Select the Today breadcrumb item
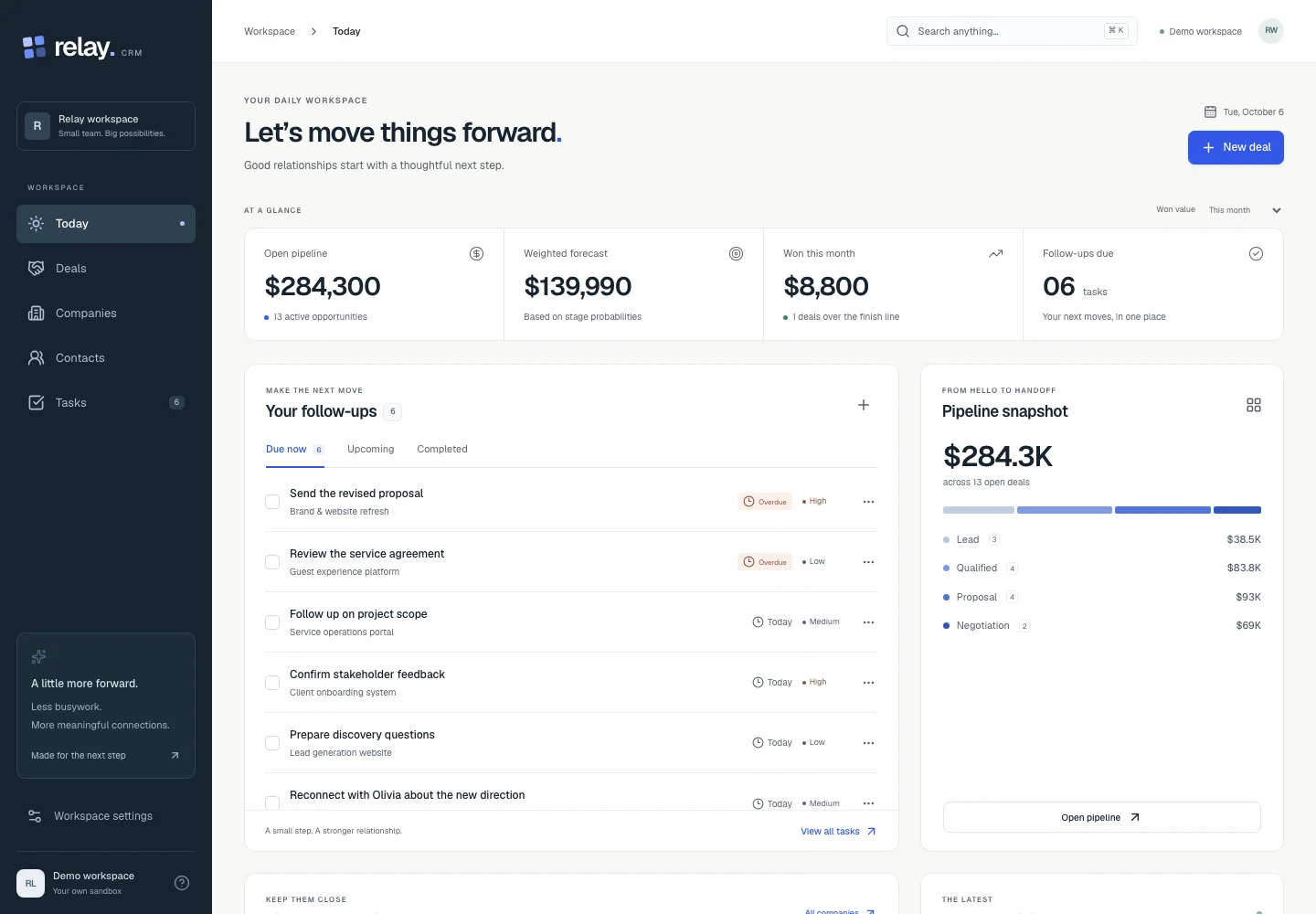The image size is (1316, 914). point(346,31)
